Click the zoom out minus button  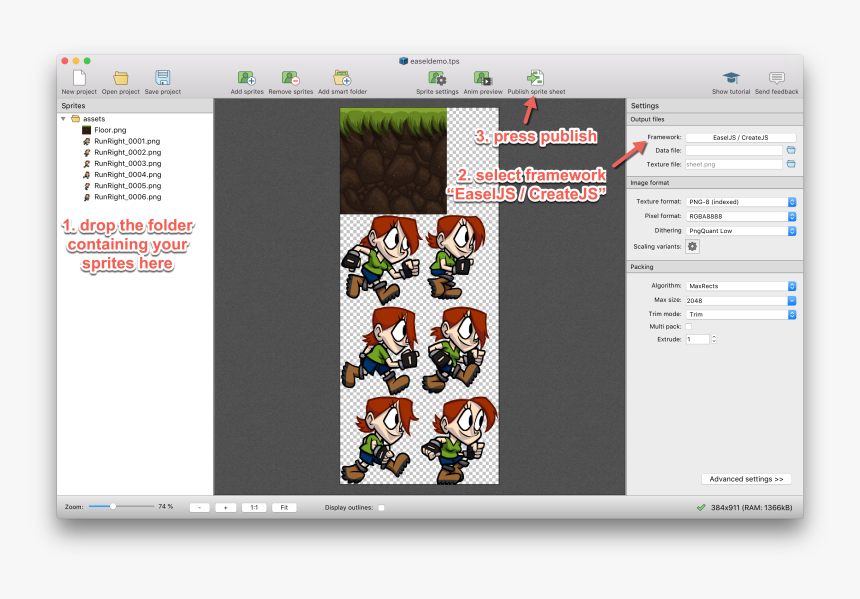(200, 507)
